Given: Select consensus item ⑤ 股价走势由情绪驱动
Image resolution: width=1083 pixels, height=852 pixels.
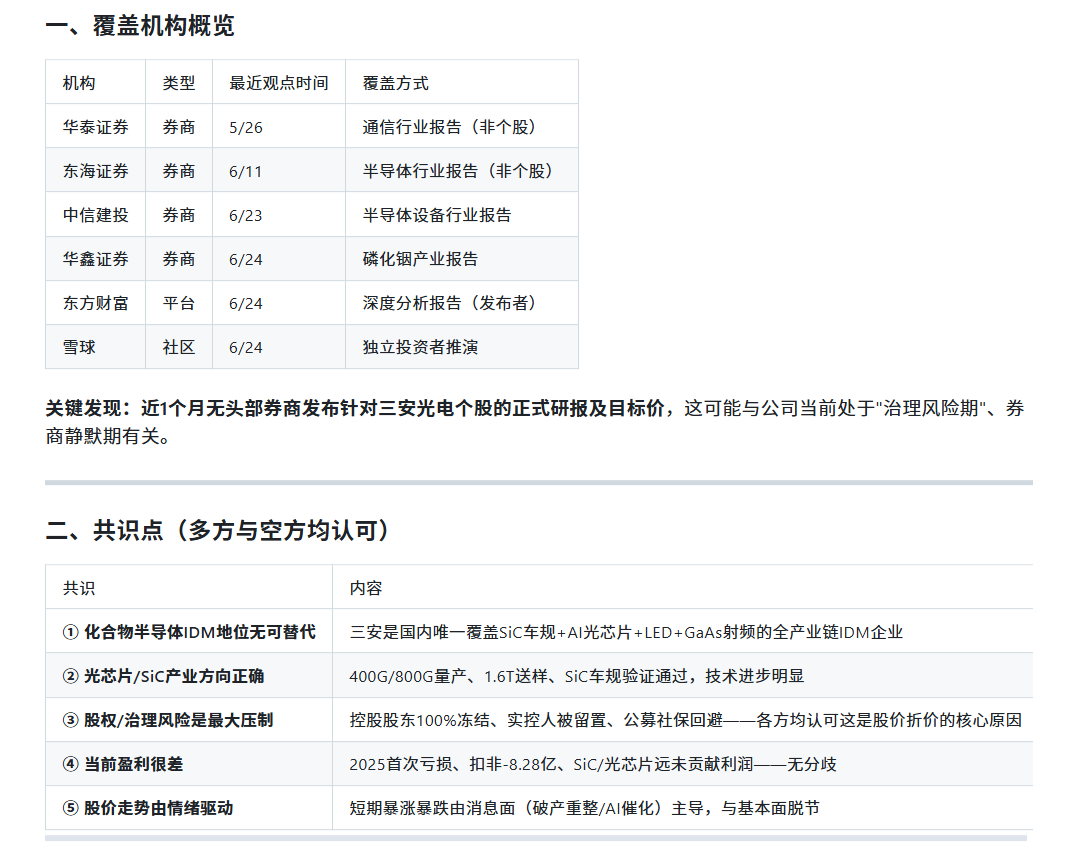Looking at the screenshot, I should click(x=148, y=808).
